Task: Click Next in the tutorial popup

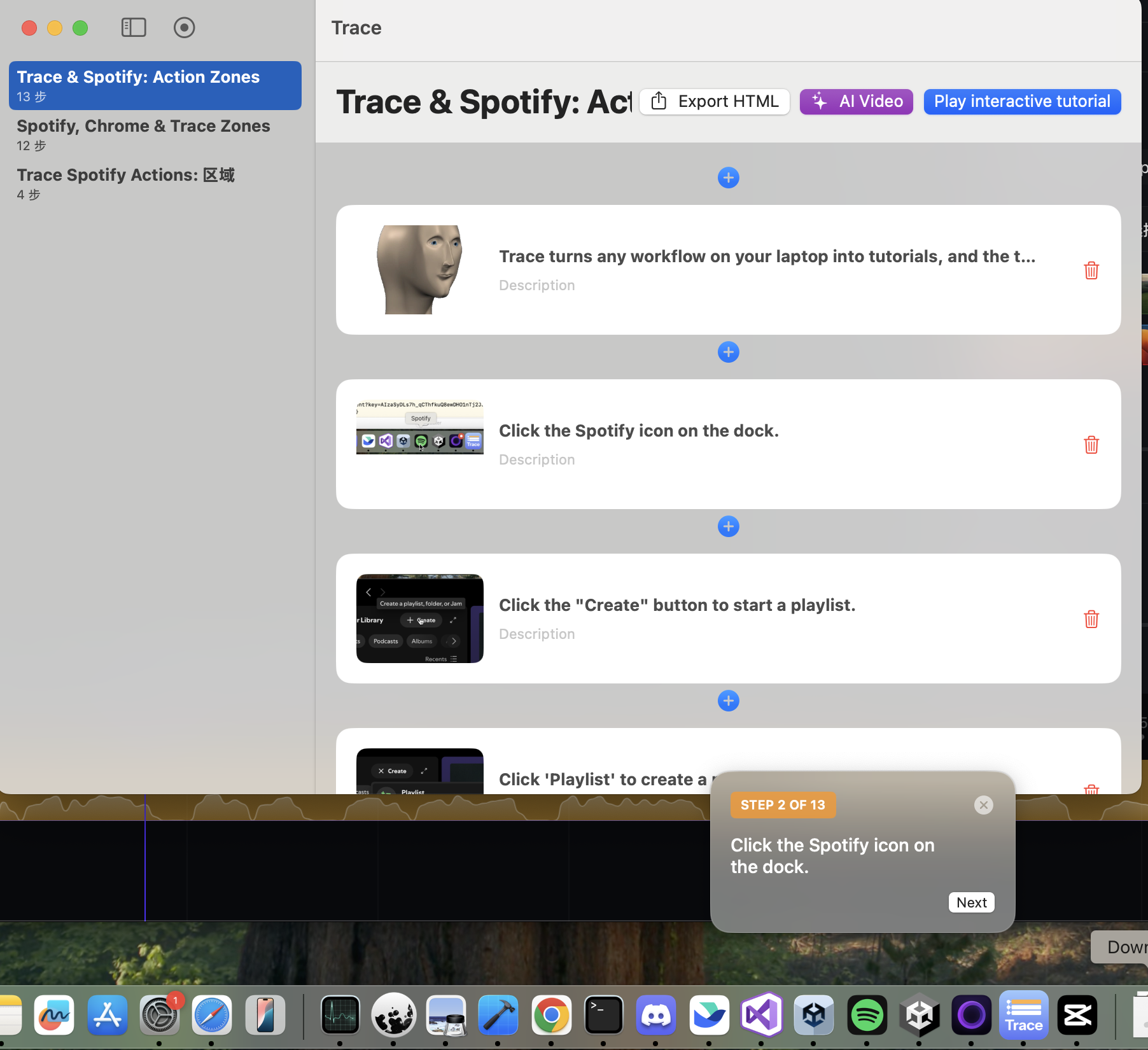Action: tap(971, 902)
